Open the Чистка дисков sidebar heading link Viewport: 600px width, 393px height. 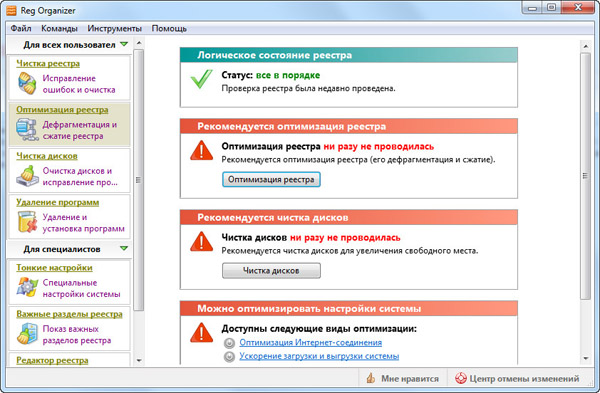(47, 156)
